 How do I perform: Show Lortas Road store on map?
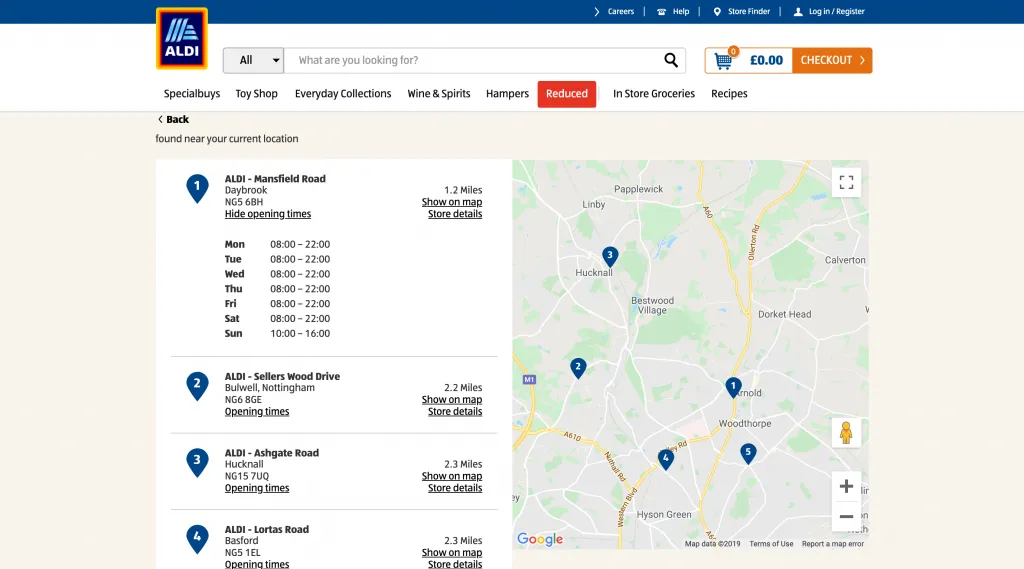click(x=452, y=553)
